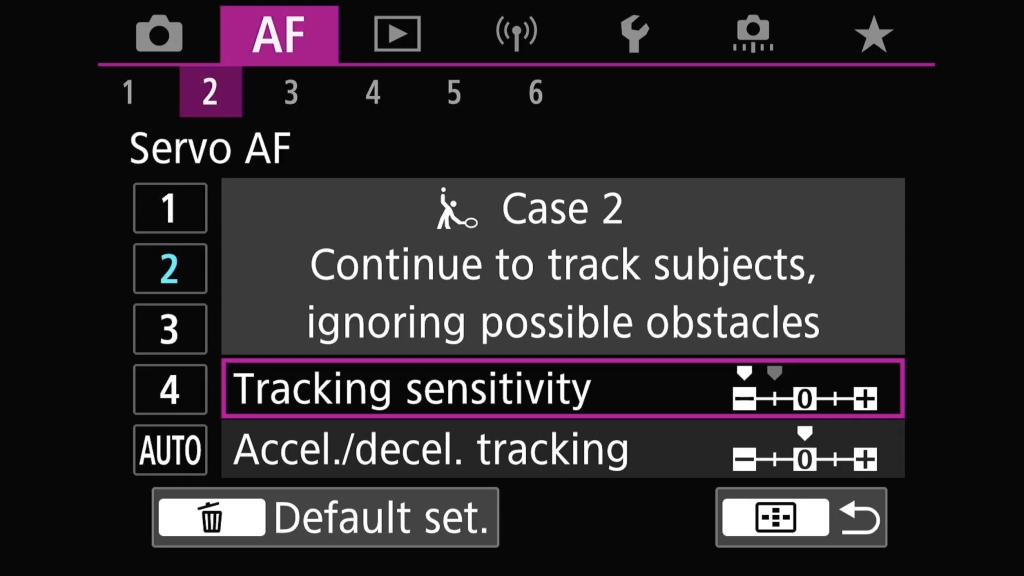Open the Shooting camera menu tab
1024x576 pixels.
pyautogui.click(x=159, y=34)
